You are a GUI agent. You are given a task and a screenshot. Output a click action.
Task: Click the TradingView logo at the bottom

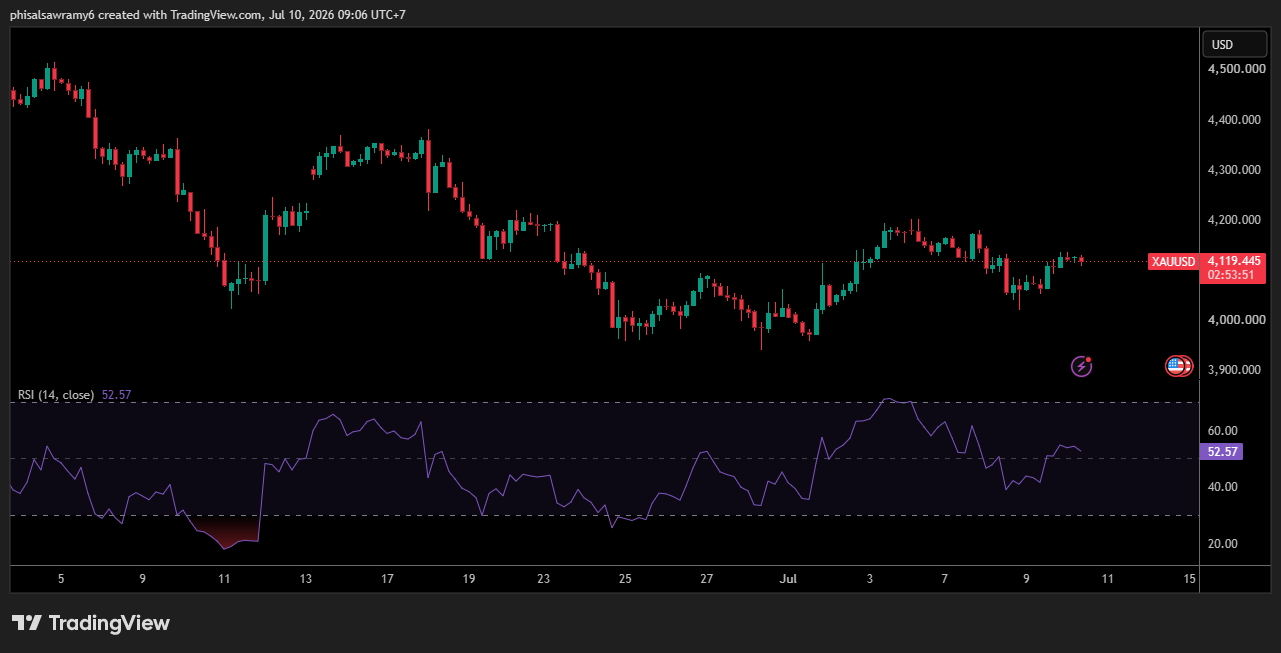pyautogui.click(x=91, y=623)
